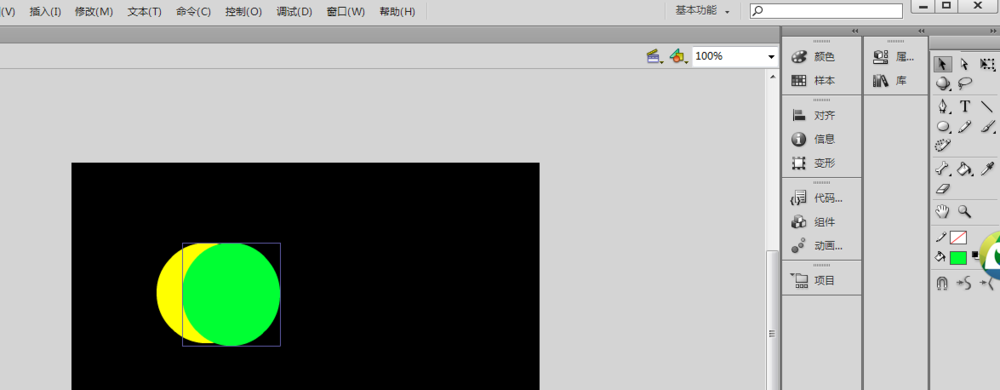Open the Edit Symbols dropdown
This screenshot has width=1000, height=390.
(x=679, y=57)
